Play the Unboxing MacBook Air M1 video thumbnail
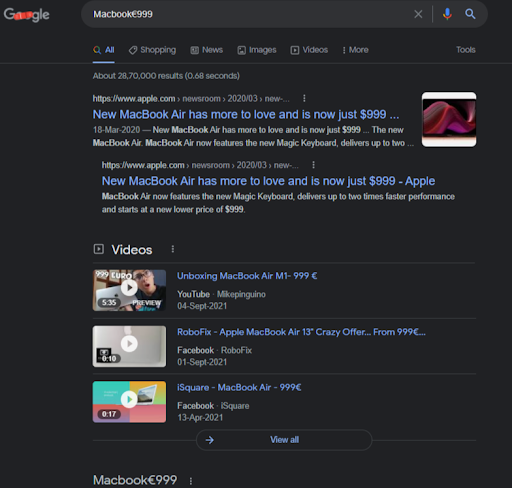 [x=129, y=290]
